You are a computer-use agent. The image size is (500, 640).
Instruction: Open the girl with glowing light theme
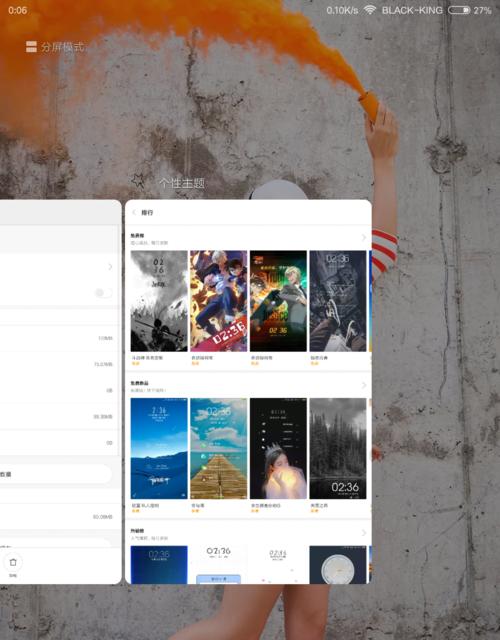click(x=278, y=449)
